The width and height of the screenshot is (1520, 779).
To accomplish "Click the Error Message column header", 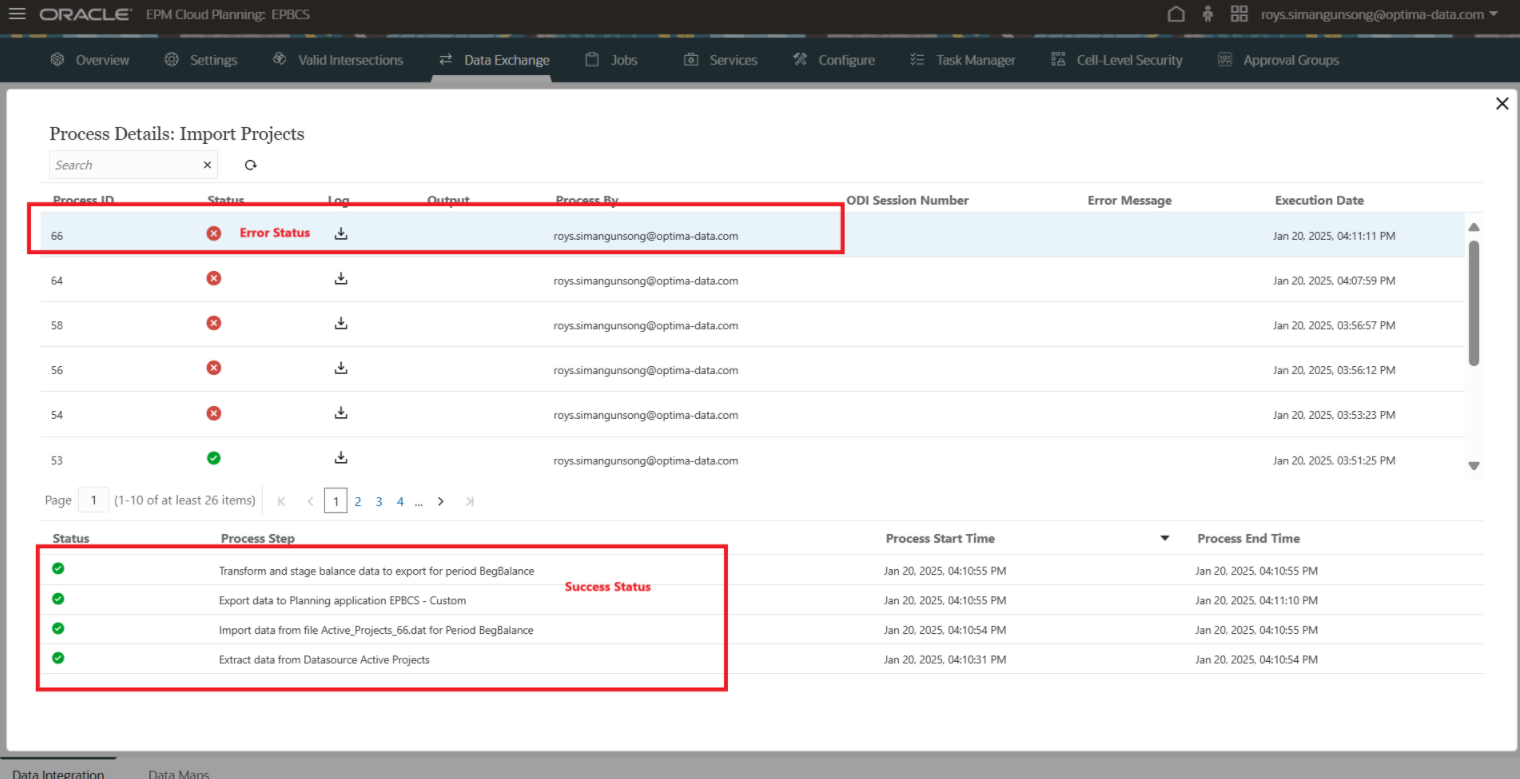I will (x=1129, y=200).
